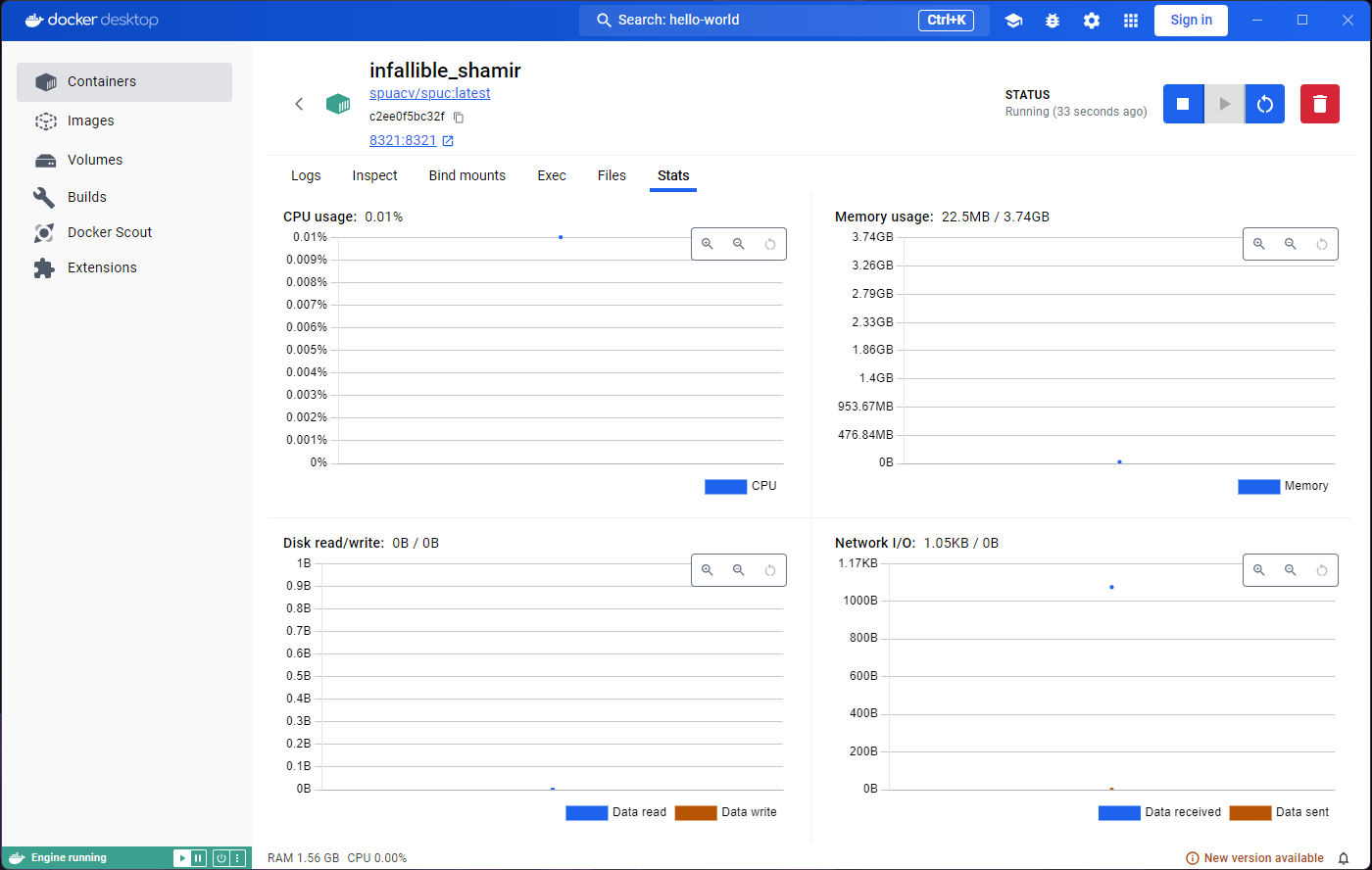This screenshot has width=1372, height=870.
Task: Click the Engine running status label
Action: 69,858
